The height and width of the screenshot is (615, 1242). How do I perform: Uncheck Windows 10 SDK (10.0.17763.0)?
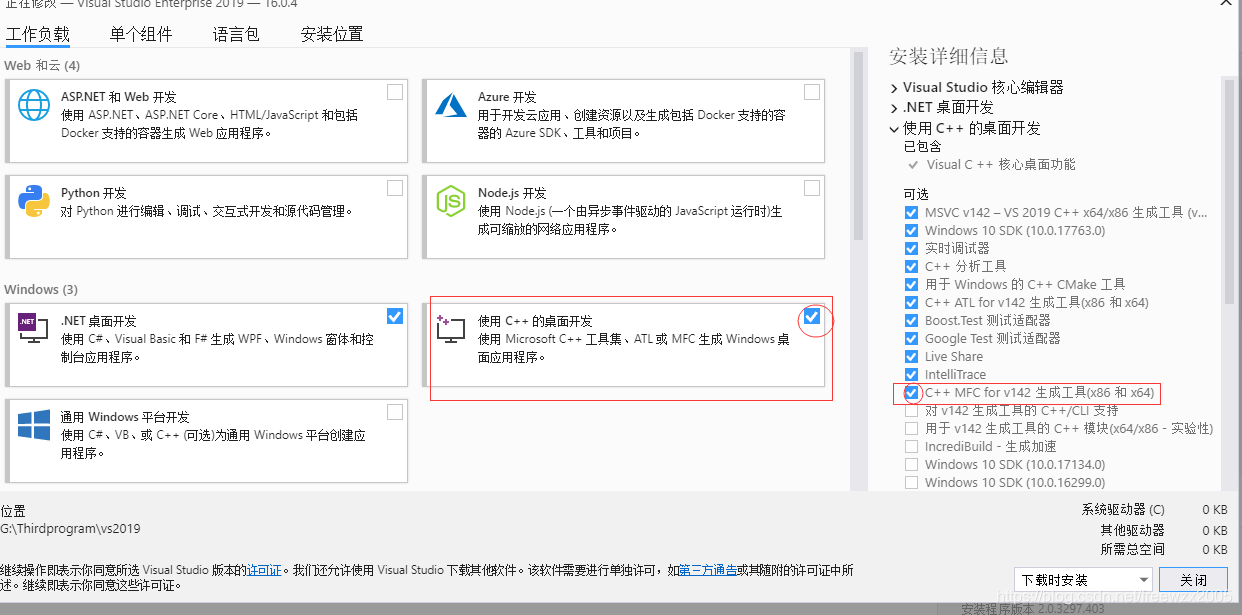tap(911, 230)
